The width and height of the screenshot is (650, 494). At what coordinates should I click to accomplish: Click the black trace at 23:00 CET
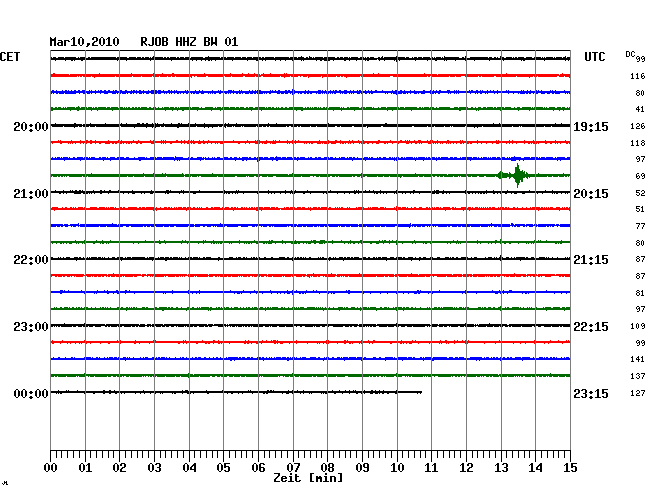click(310, 325)
